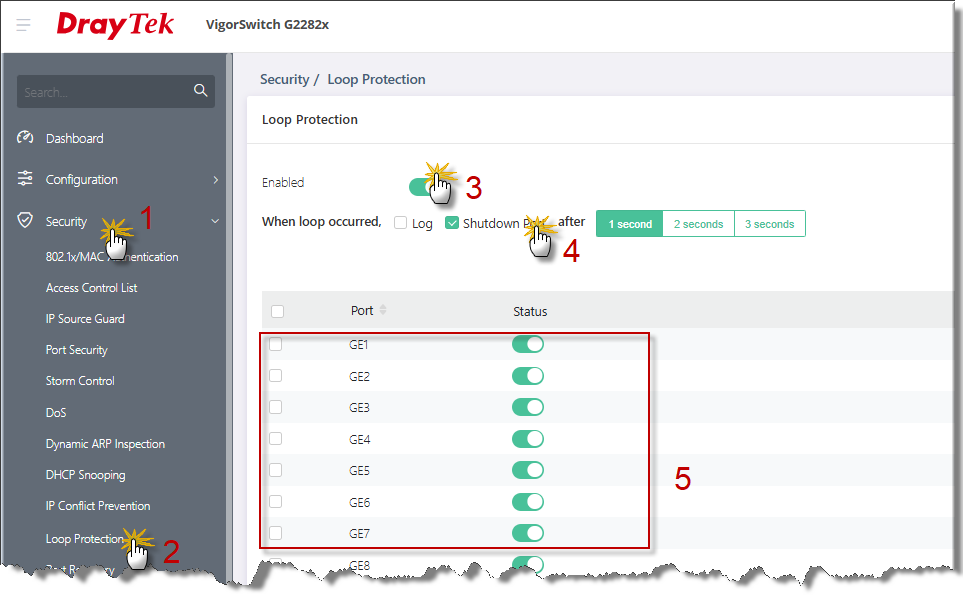Open the Storm Control page
This screenshot has width=963, height=595.
coord(80,381)
